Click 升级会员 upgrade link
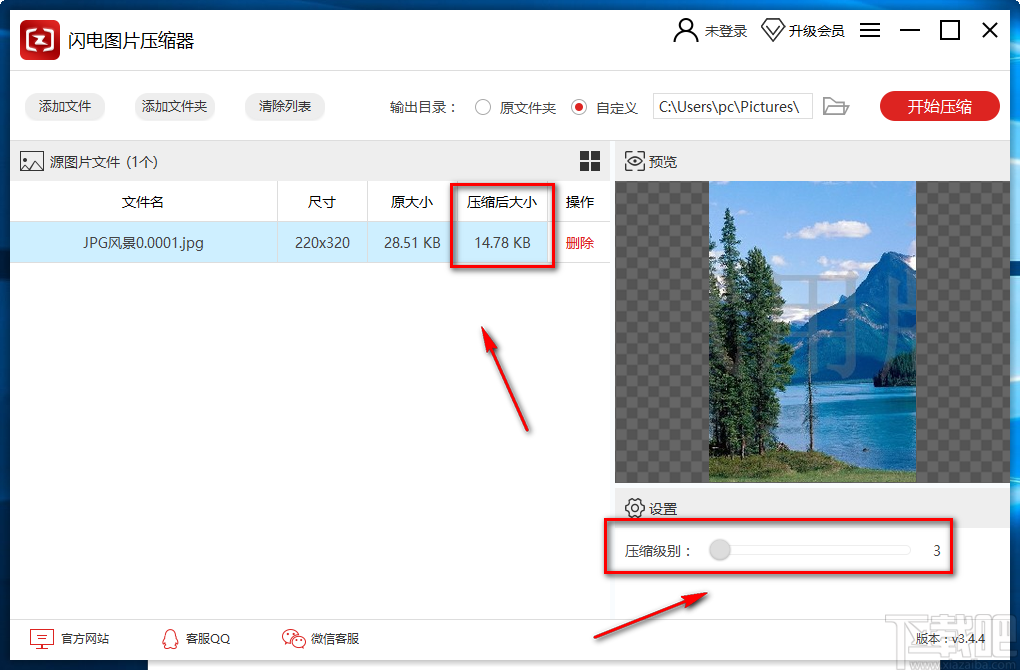The height and width of the screenshot is (670, 1020). coord(816,31)
